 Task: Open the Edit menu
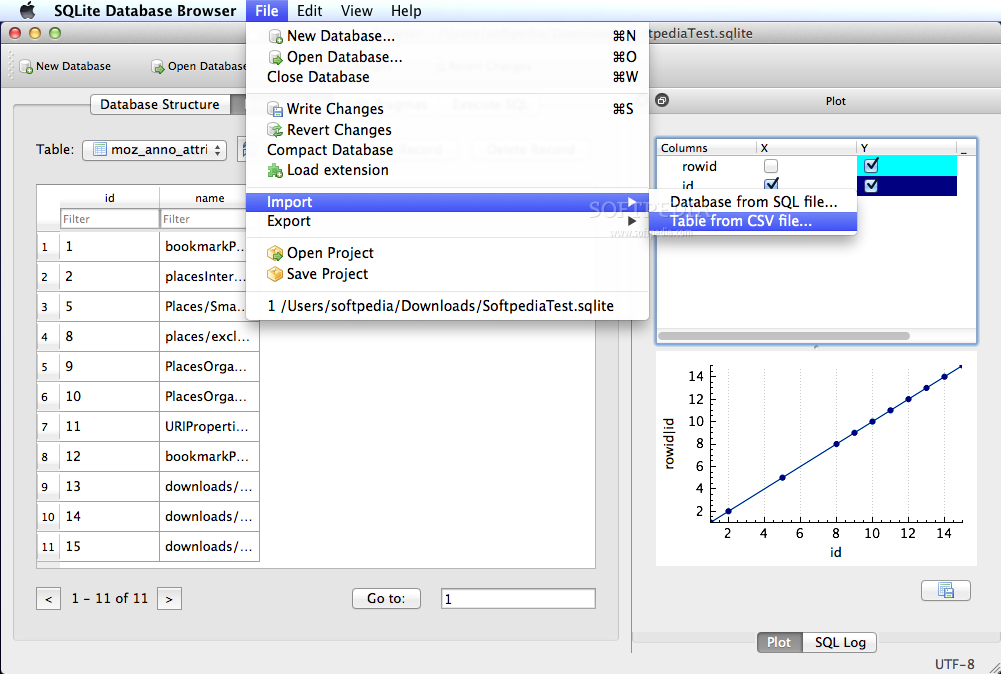click(x=310, y=11)
